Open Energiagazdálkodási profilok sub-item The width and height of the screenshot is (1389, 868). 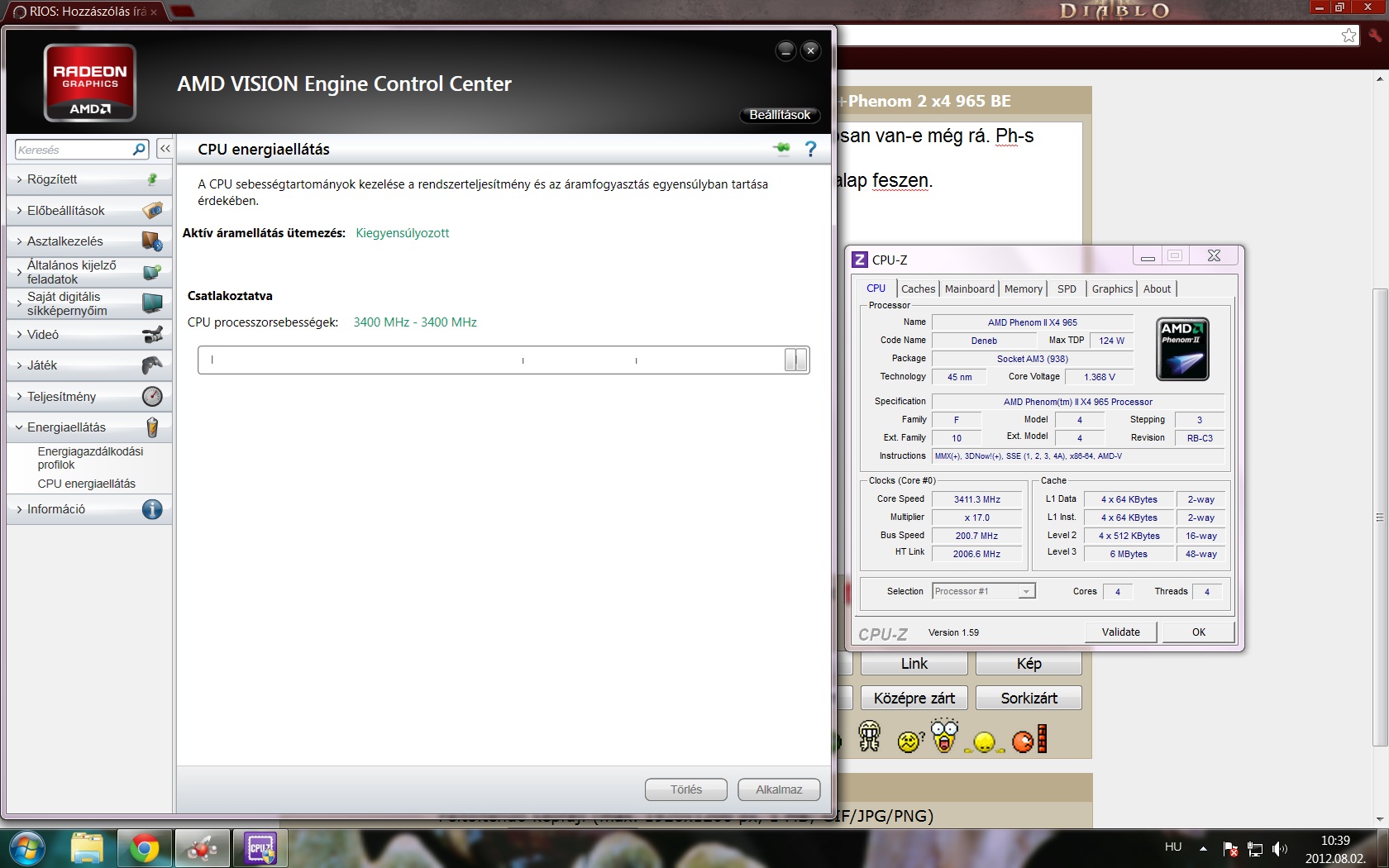[90, 458]
